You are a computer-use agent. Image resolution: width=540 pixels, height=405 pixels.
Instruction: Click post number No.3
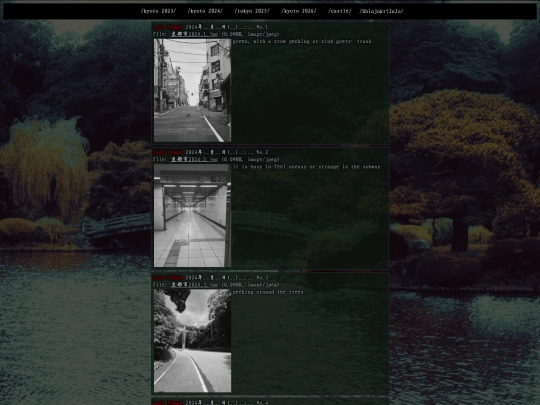click(262, 278)
